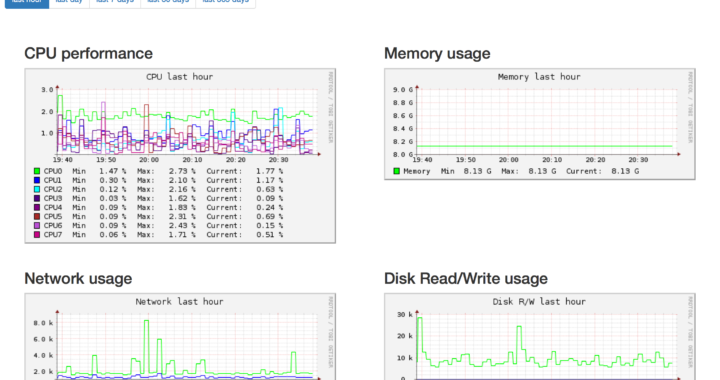Click the 'Memory last hour' chart title

(x=539, y=77)
